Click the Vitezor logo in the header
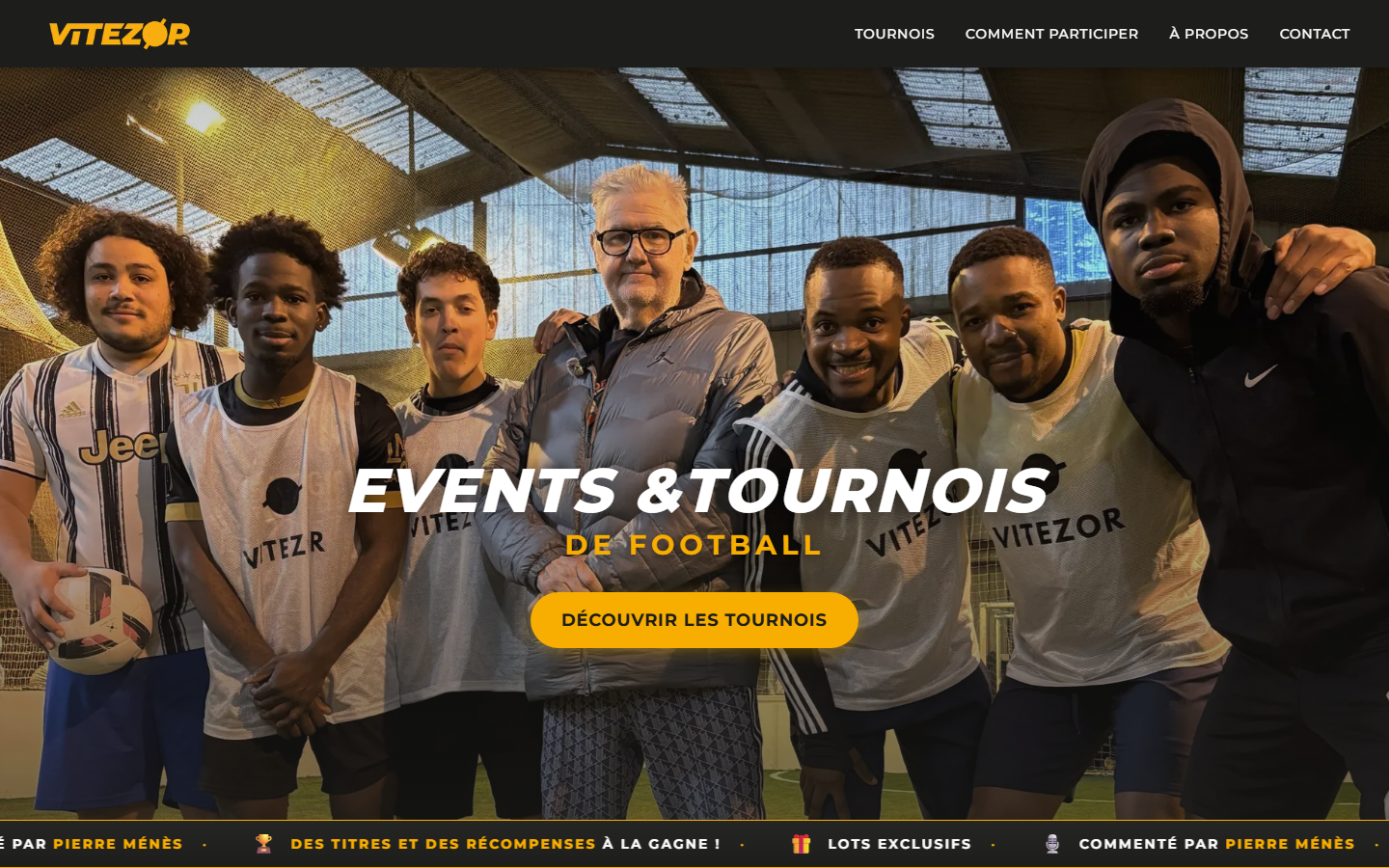This screenshot has height=868, width=1389. (x=120, y=34)
